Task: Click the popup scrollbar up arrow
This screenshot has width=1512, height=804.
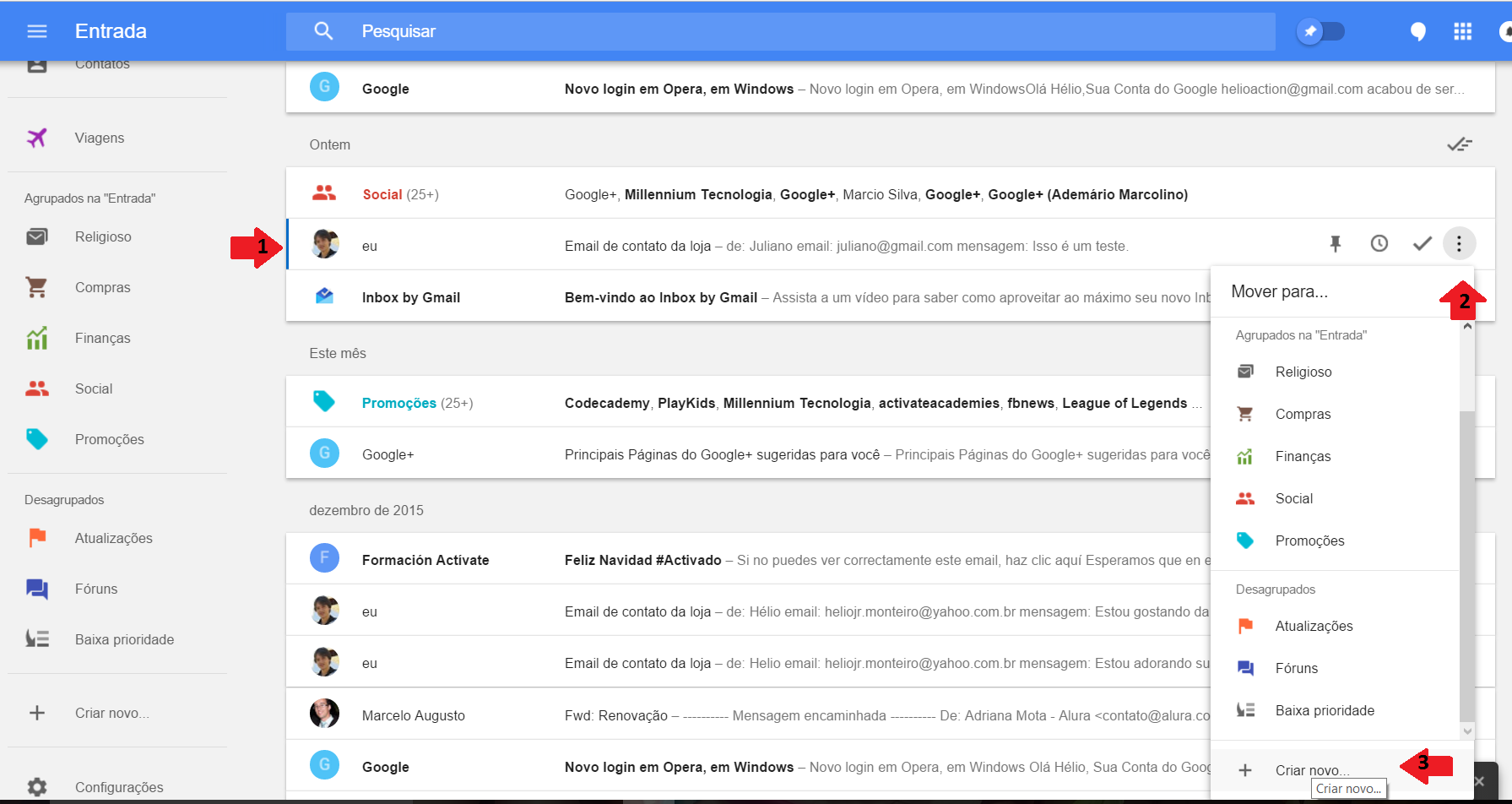Action: [1467, 326]
